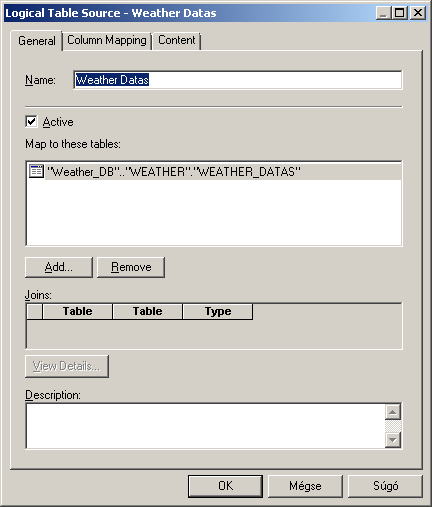Screen dimensions: 432x507
Task: Toggle the Active checkbox
Action: coord(31,121)
